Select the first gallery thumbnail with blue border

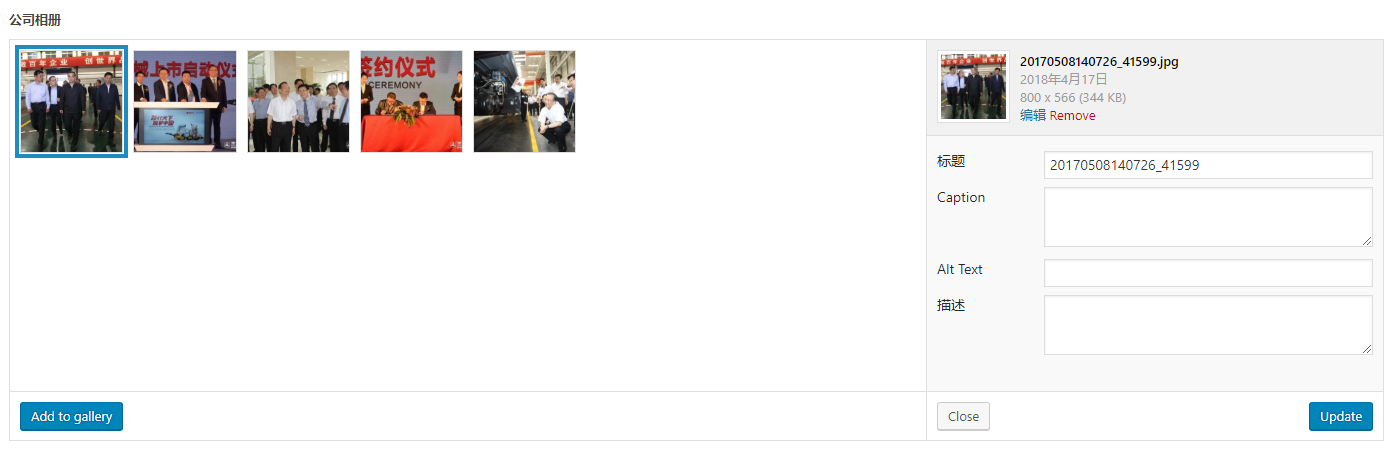click(x=72, y=102)
